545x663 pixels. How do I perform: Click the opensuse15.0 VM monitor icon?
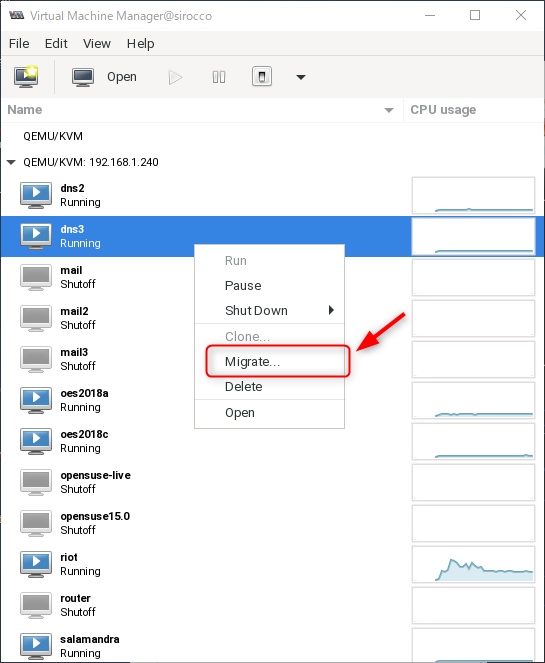pos(36,523)
